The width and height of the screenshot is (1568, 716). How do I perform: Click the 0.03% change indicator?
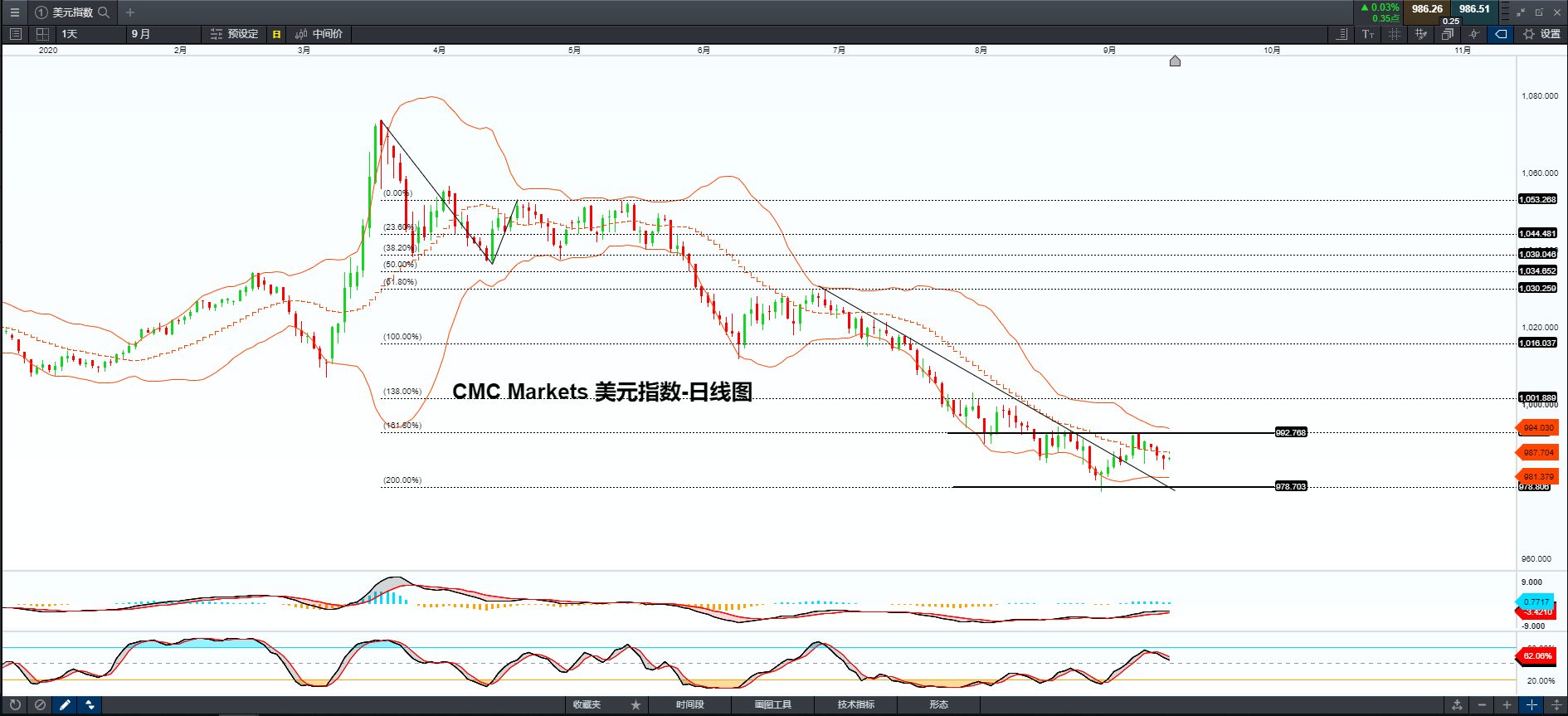click(1380, 7)
